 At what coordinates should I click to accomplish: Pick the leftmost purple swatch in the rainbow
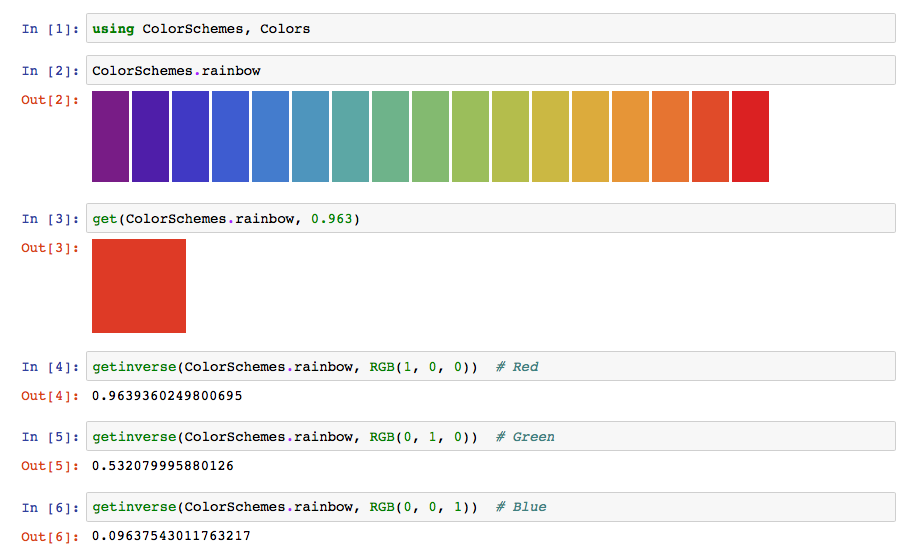tap(110, 137)
